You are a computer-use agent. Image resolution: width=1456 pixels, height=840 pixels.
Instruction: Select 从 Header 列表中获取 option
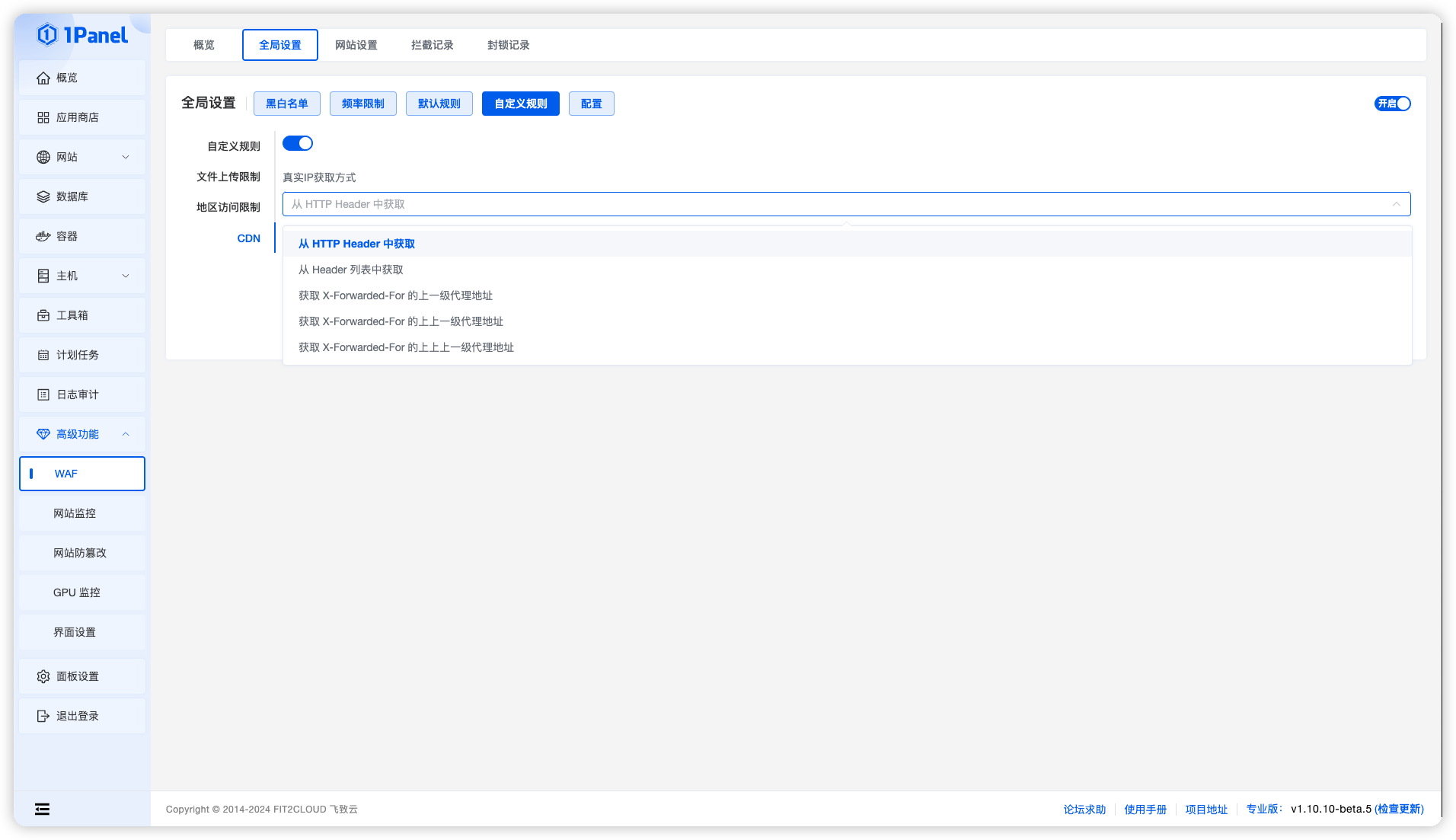click(351, 269)
